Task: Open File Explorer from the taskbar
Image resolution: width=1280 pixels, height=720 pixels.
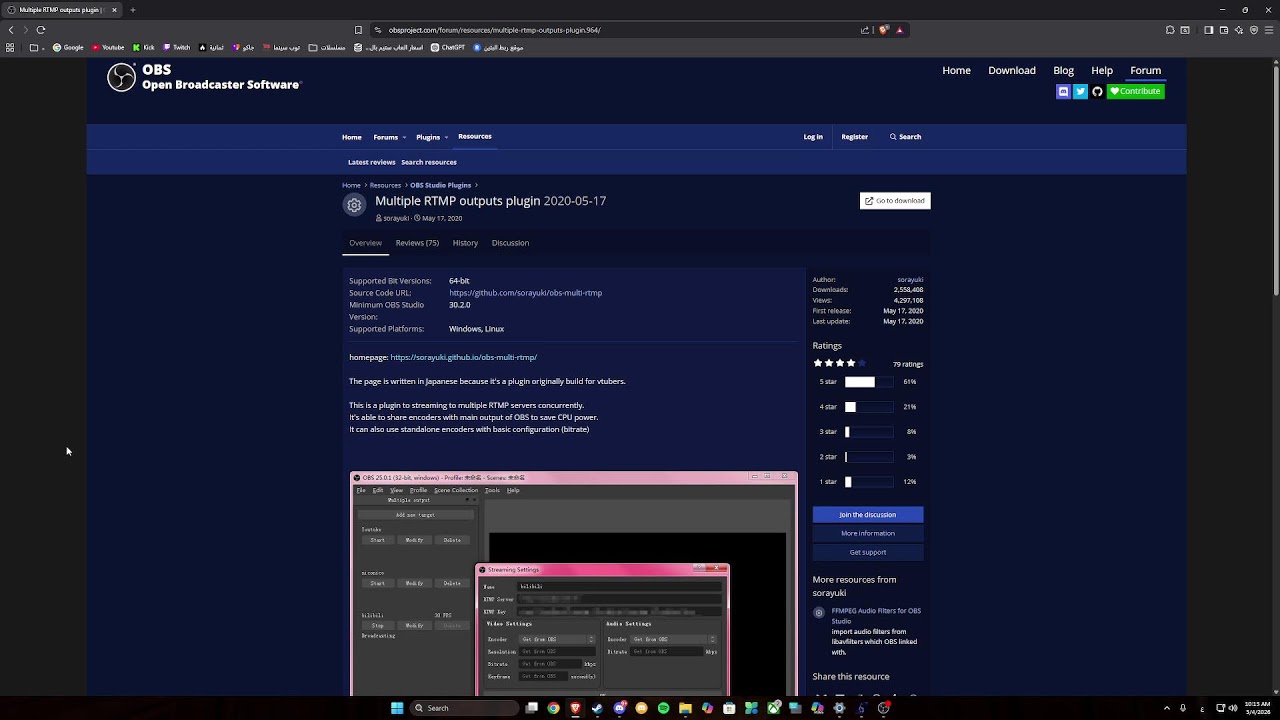Action: 685,708
